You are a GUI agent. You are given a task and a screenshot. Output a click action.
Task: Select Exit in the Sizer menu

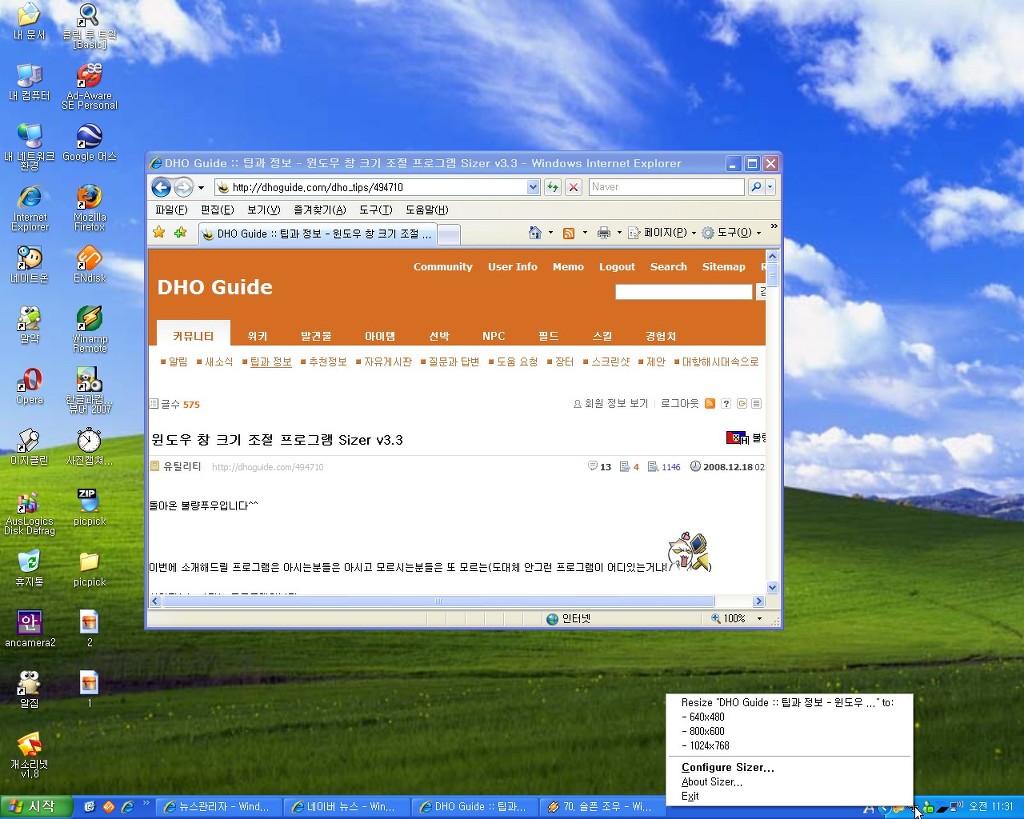click(789, 796)
